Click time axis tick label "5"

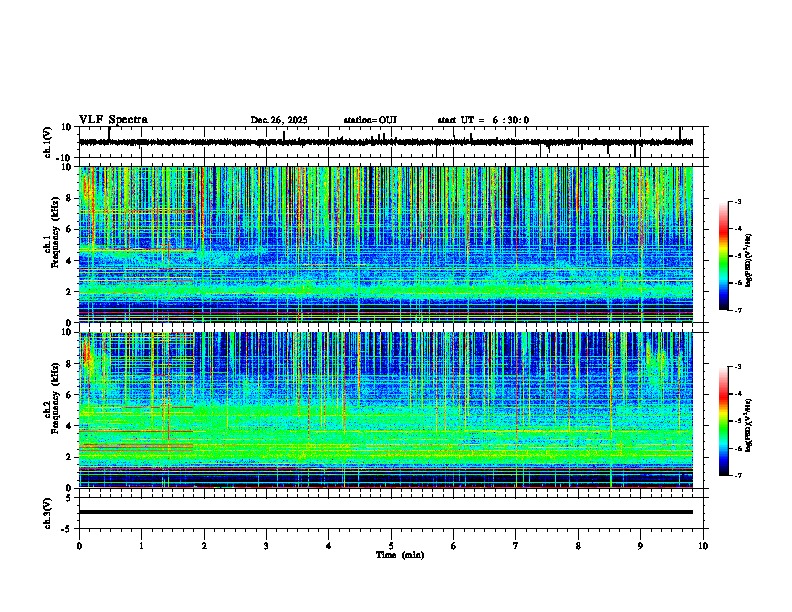(x=391, y=546)
